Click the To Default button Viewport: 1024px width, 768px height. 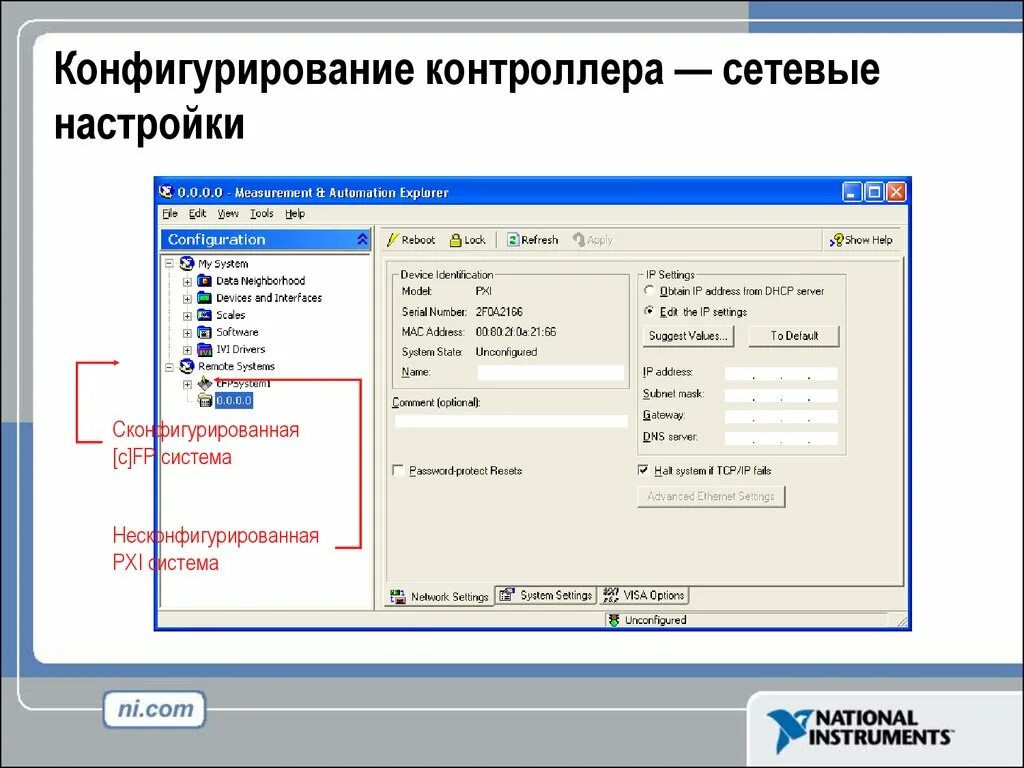click(794, 336)
